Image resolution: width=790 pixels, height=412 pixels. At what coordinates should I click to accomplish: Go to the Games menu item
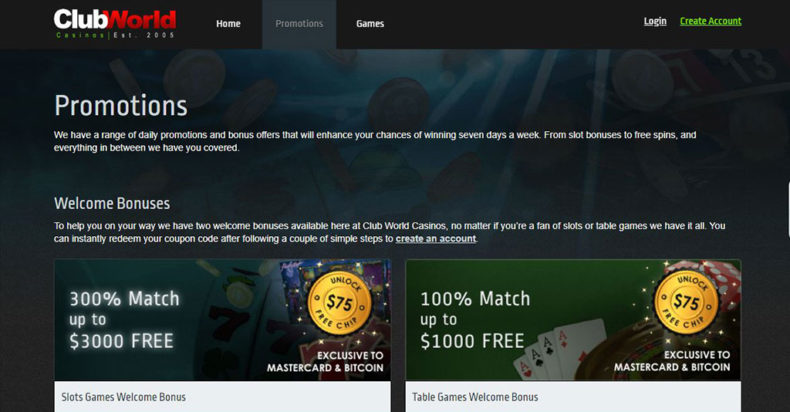370,24
